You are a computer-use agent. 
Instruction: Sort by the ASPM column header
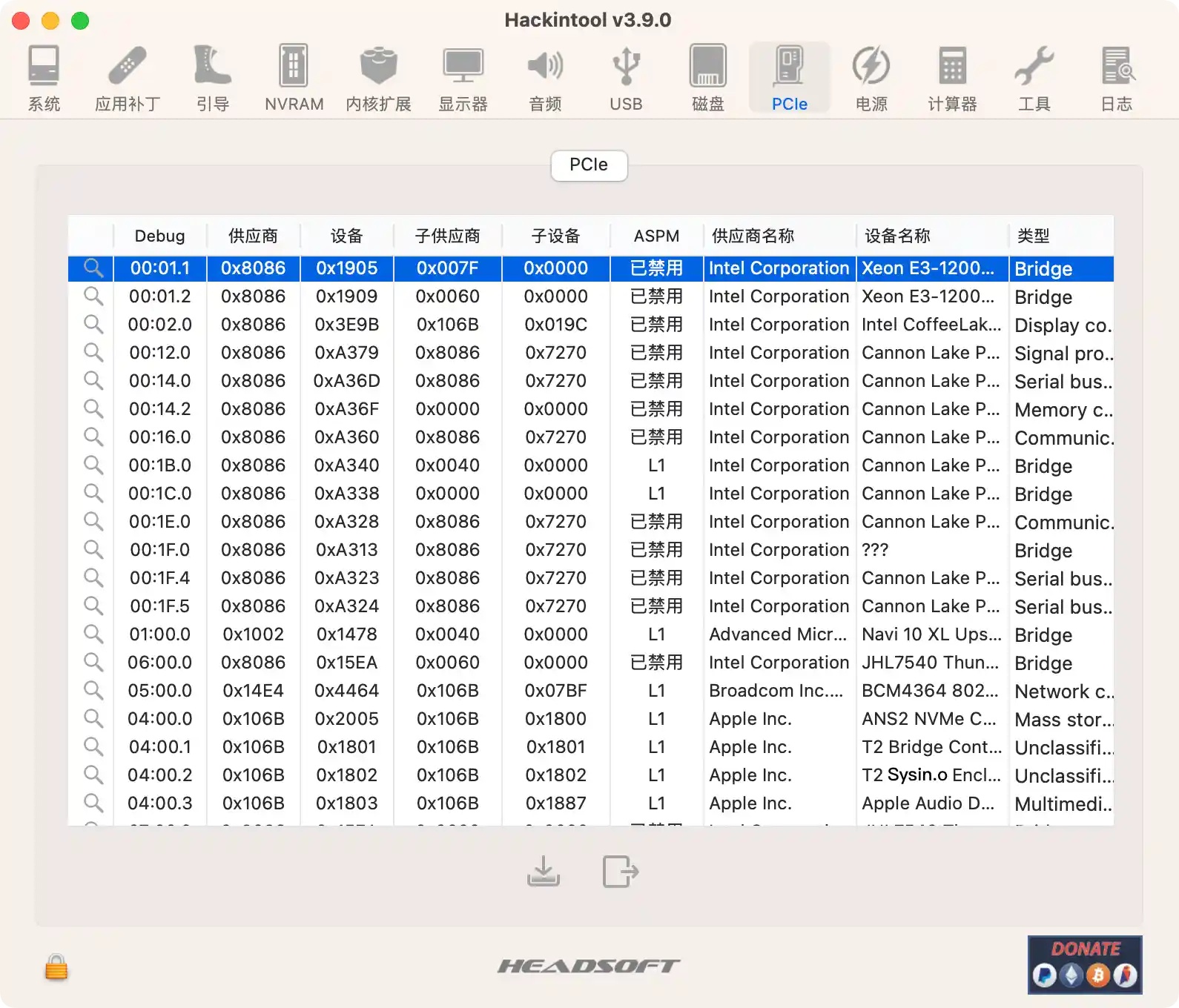(x=656, y=236)
